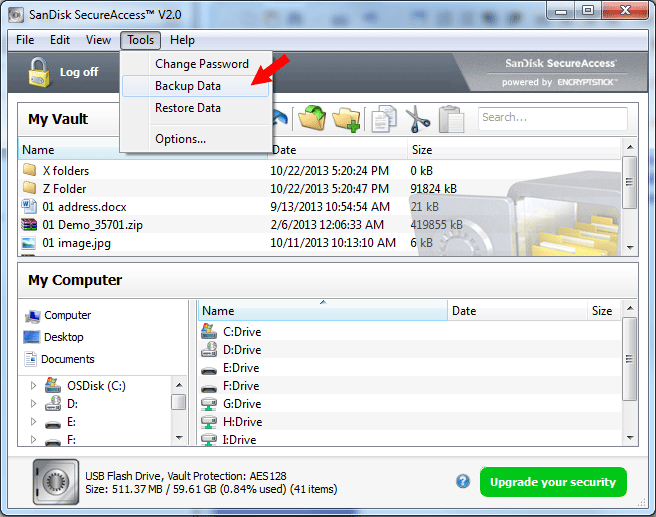Select the 01 address.docx file name
656x517 pixels.
84,207
